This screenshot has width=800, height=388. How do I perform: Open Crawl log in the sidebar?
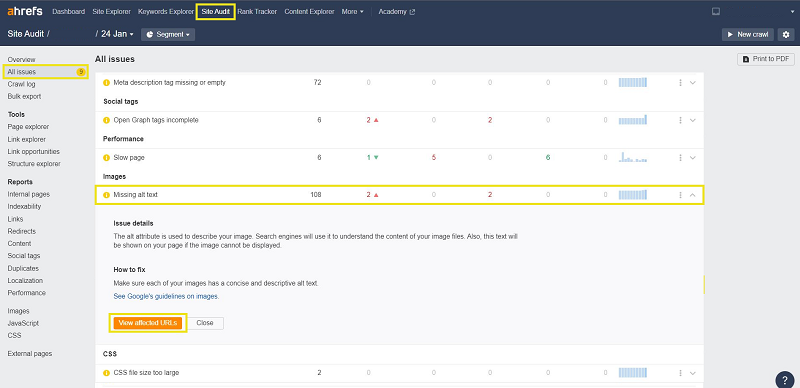point(21,84)
